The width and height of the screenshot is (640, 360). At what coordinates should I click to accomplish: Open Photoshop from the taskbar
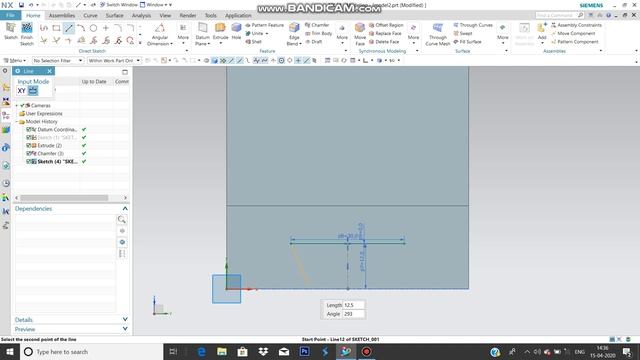(x=304, y=351)
